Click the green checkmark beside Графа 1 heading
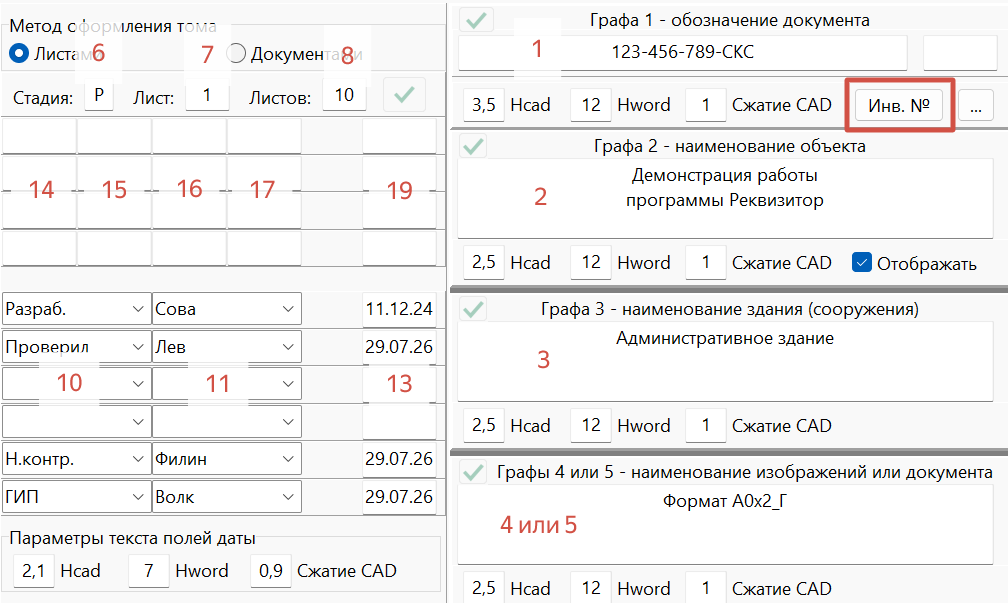Screen dimensions: 1008x603 [476, 21]
